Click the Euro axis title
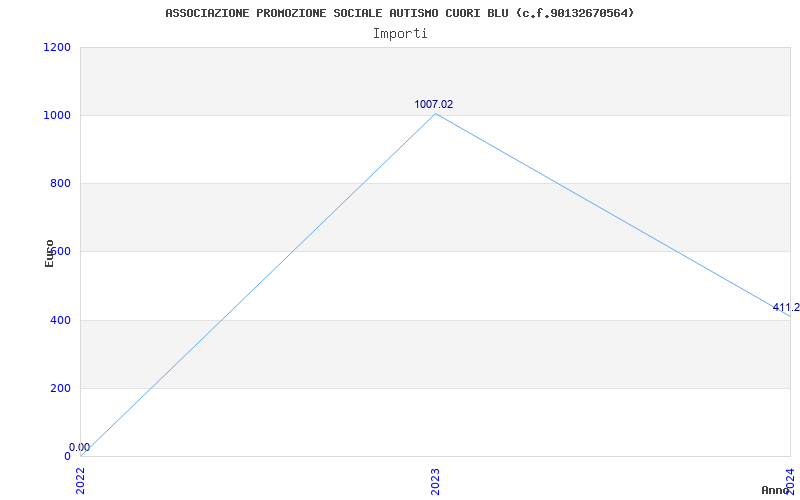Screen dimensions: 800x500 pyautogui.click(x=49, y=253)
